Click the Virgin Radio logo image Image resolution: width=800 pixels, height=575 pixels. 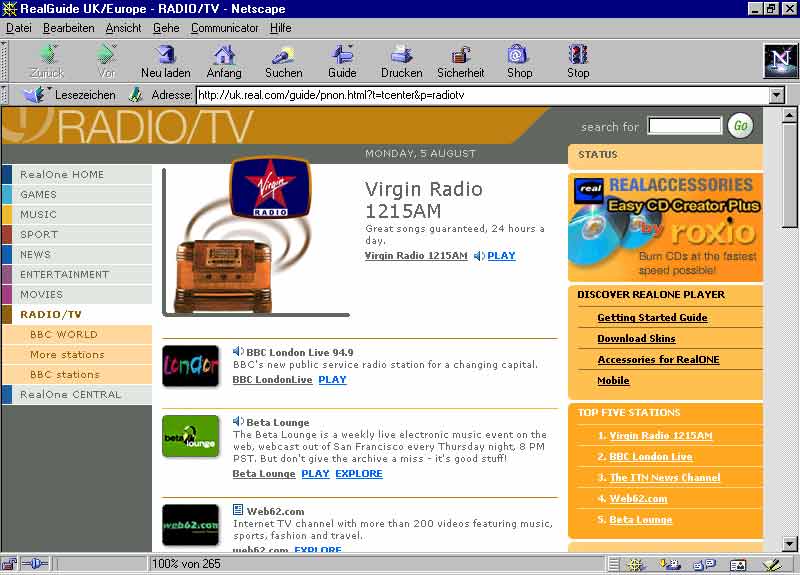click(x=270, y=188)
